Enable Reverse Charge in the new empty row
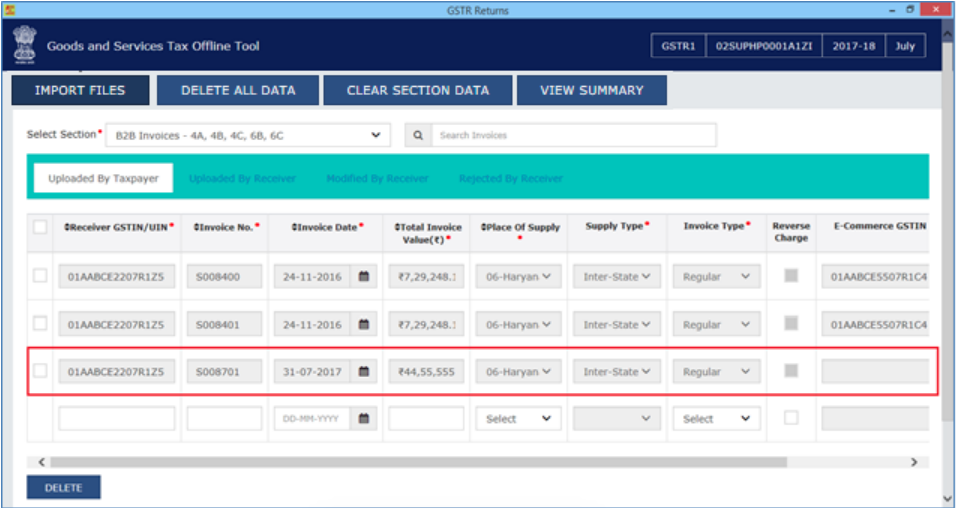Viewport: 956px width, 509px height. click(x=791, y=418)
